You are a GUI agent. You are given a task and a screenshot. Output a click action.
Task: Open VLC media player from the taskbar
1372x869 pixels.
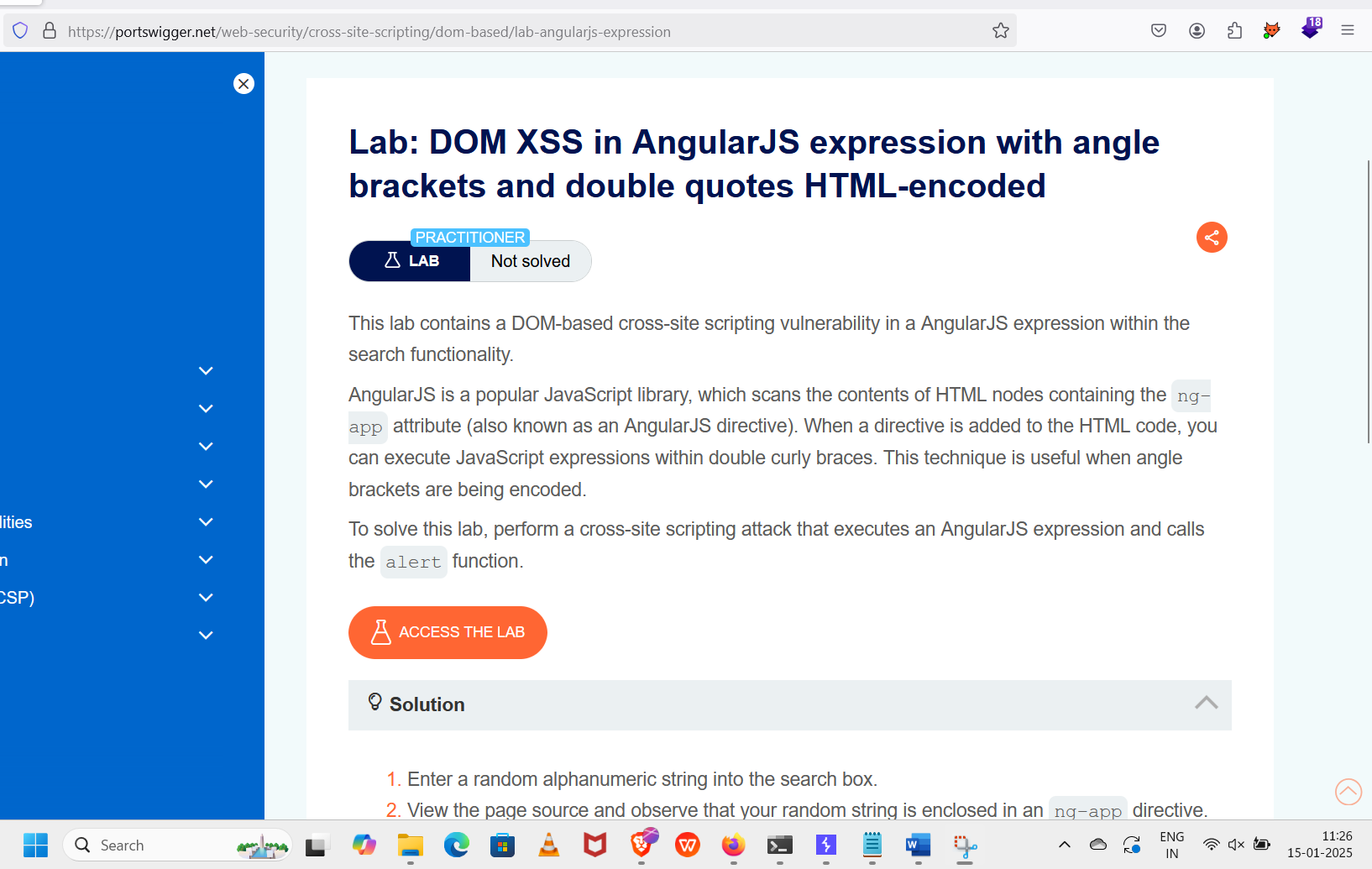pyautogui.click(x=548, y=845)
